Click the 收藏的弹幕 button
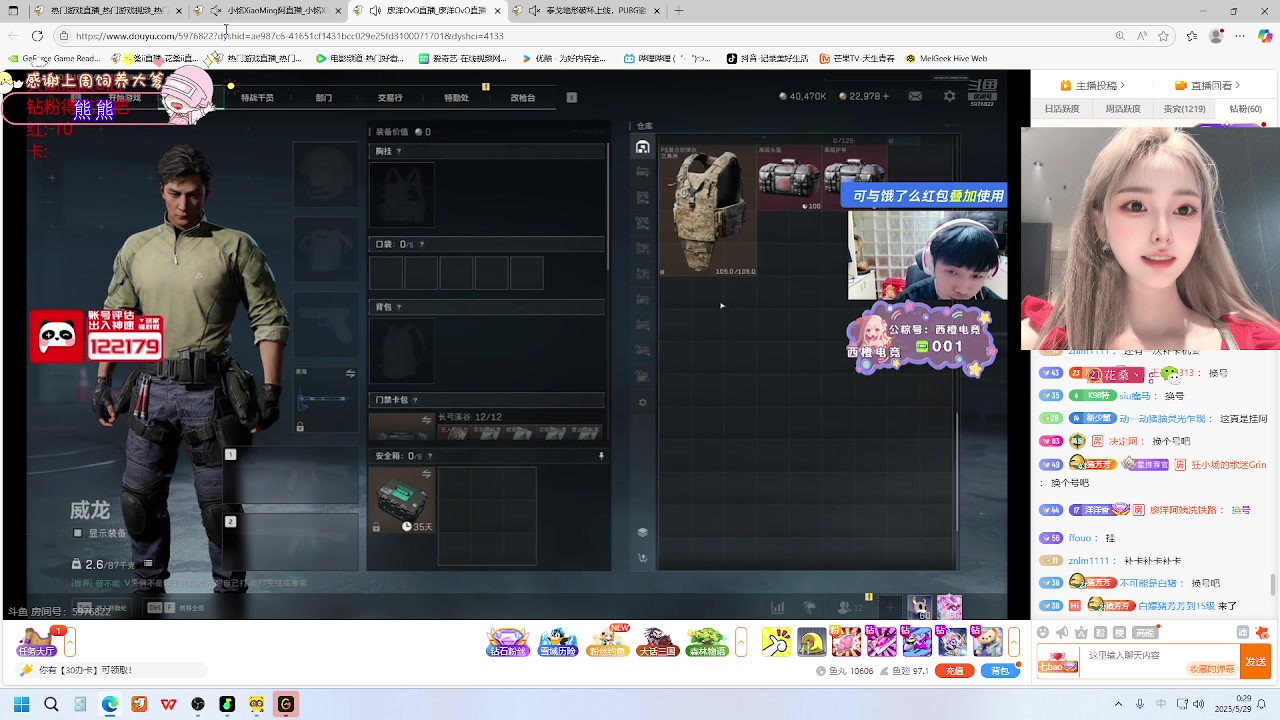This screenshot has width=1280, height=720. click(1210, 670)
